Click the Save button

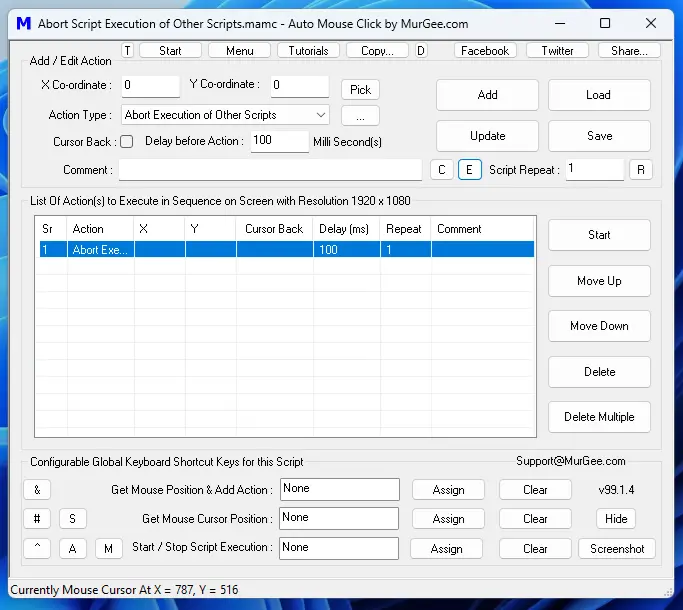[599, 136]
